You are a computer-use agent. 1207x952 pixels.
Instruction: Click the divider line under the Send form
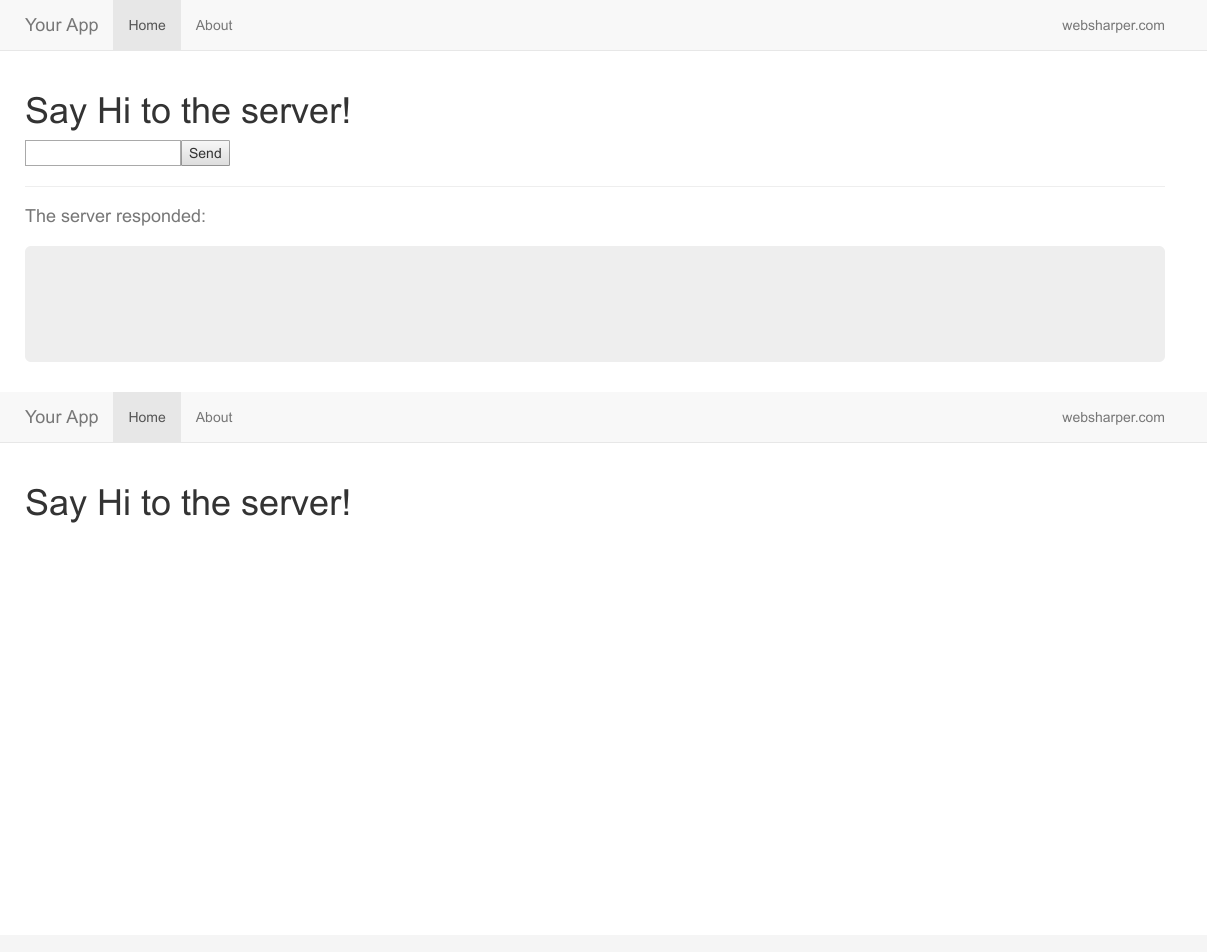point(595,186)
